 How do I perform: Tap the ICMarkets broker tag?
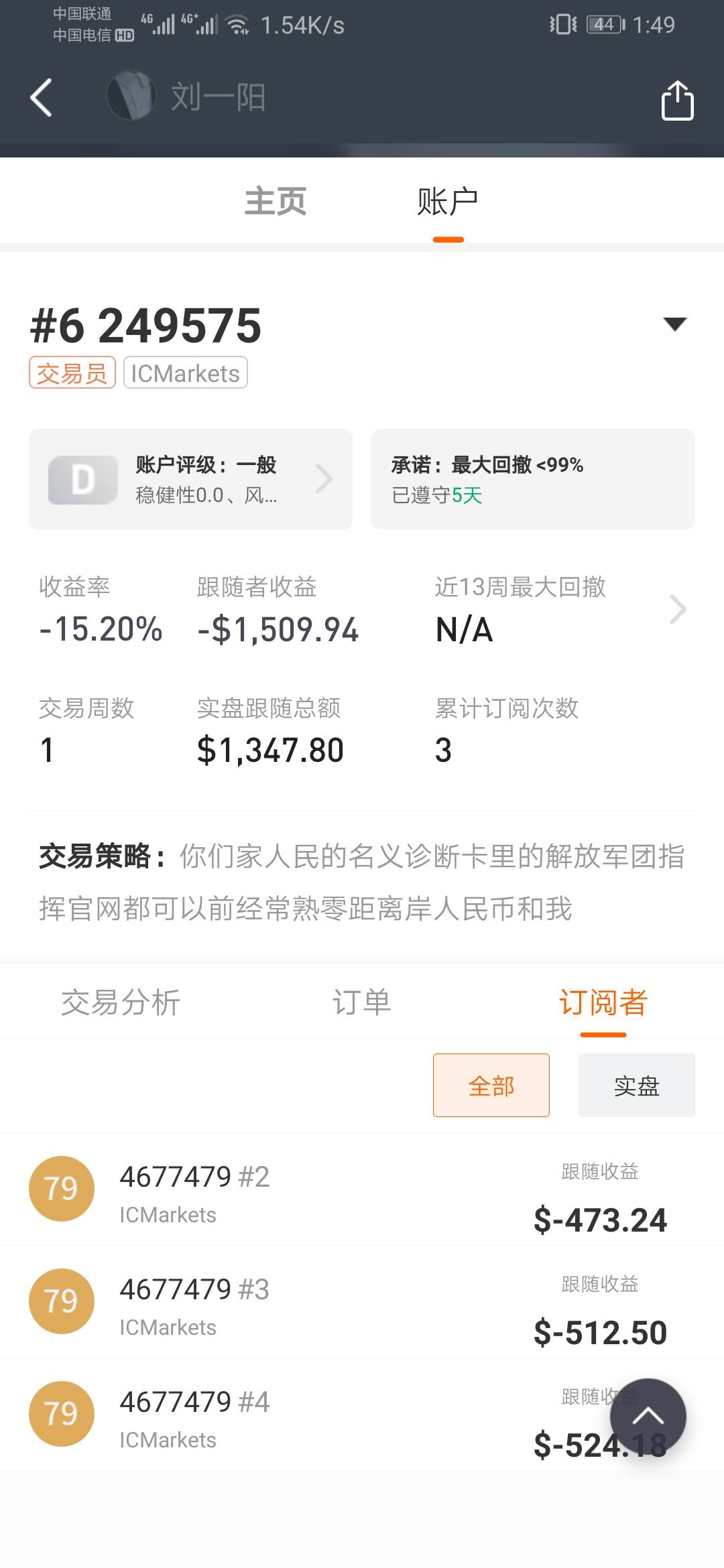pos(186,373)
